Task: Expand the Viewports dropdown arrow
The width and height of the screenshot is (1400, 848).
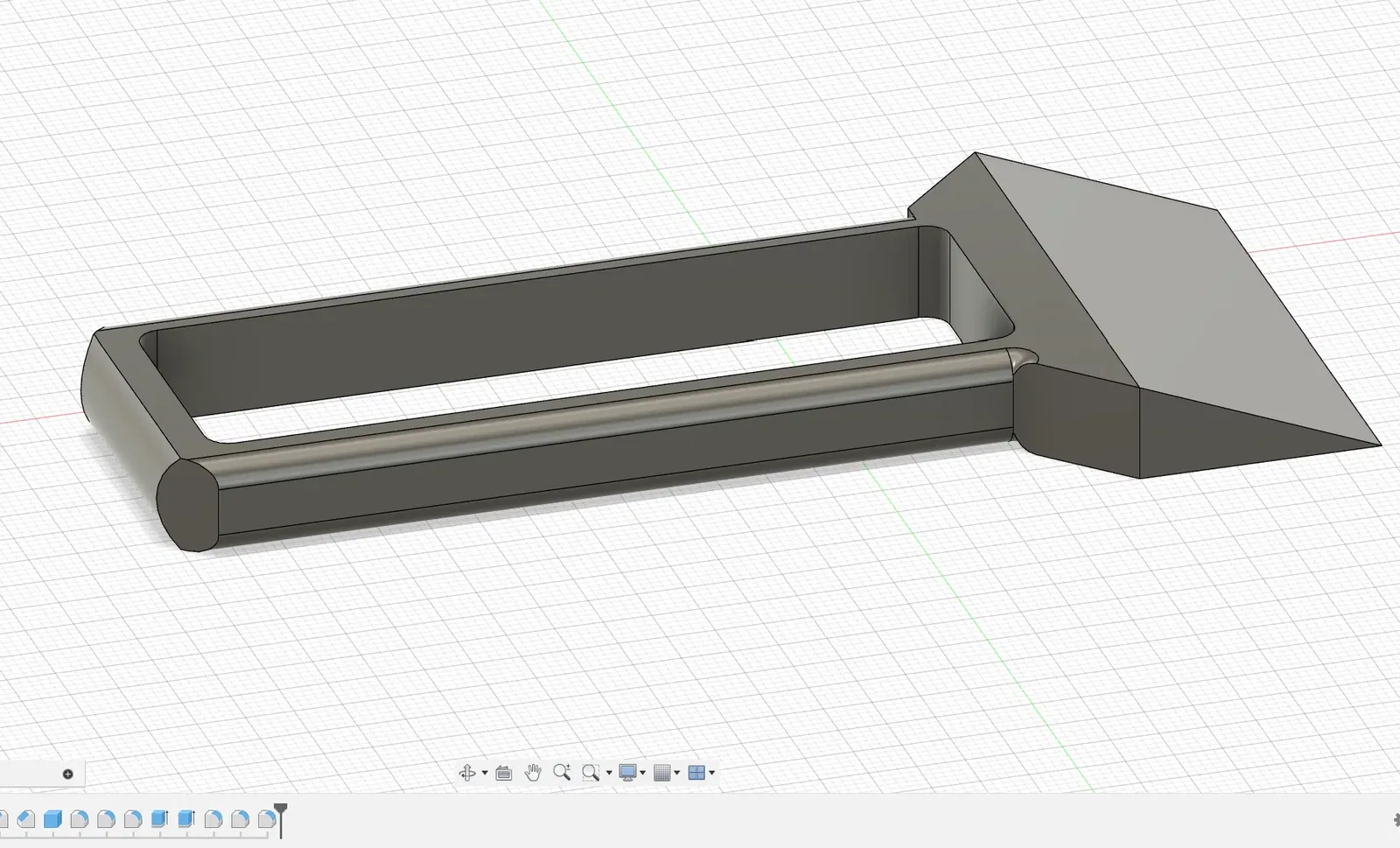Action: click(712, 774)
